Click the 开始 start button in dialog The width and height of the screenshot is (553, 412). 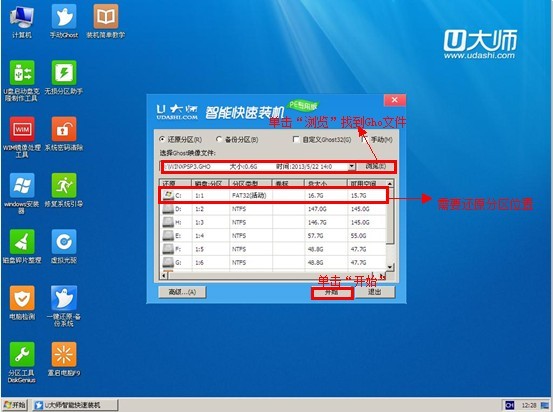pos(332,293)
